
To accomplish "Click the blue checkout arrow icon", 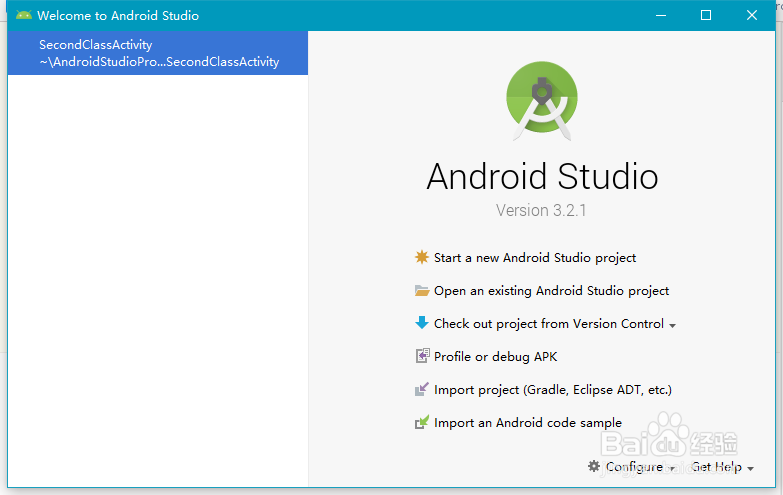I will pyautogui.click(x=422, y=323).
